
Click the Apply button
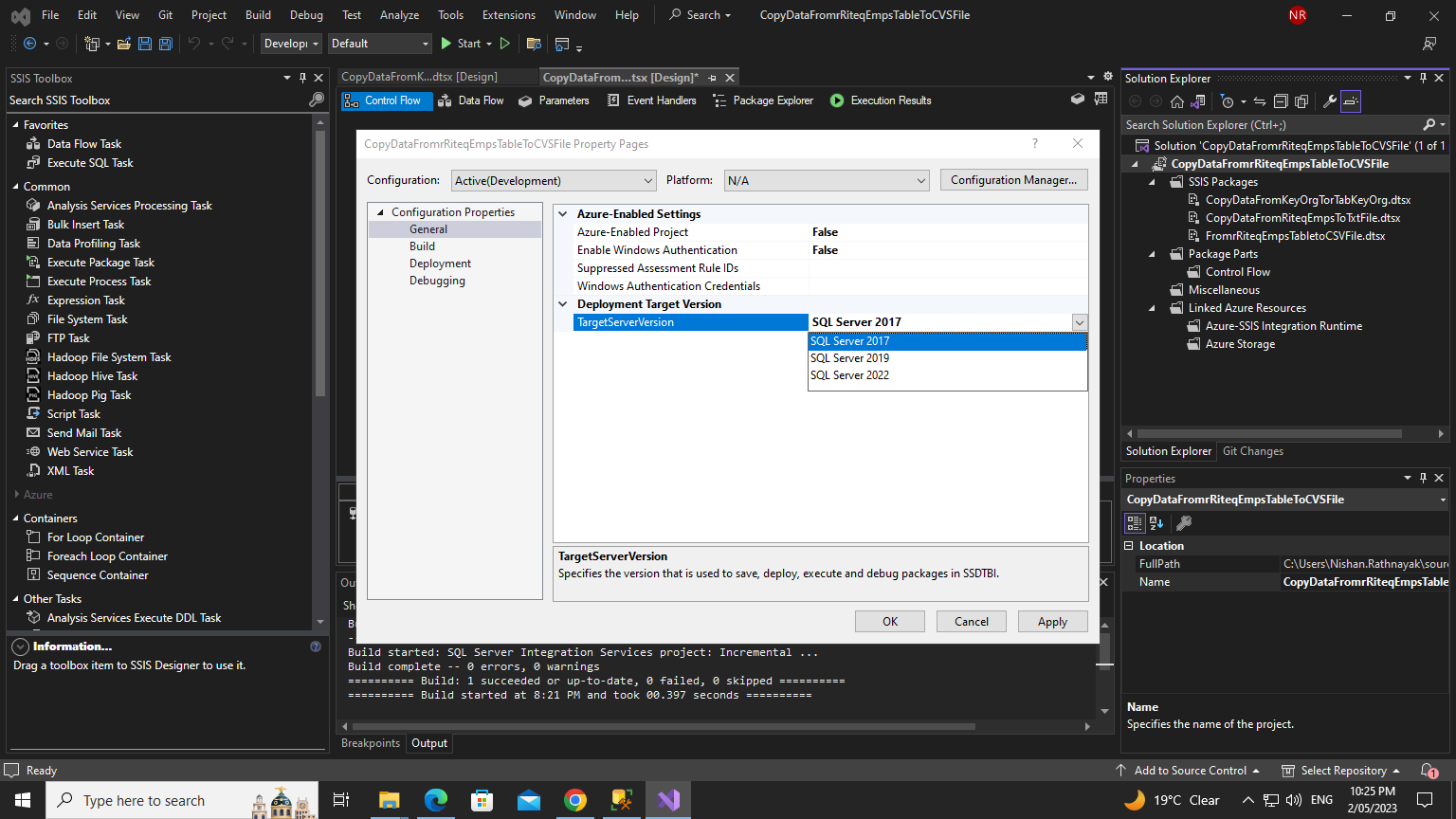(1052, 622)
